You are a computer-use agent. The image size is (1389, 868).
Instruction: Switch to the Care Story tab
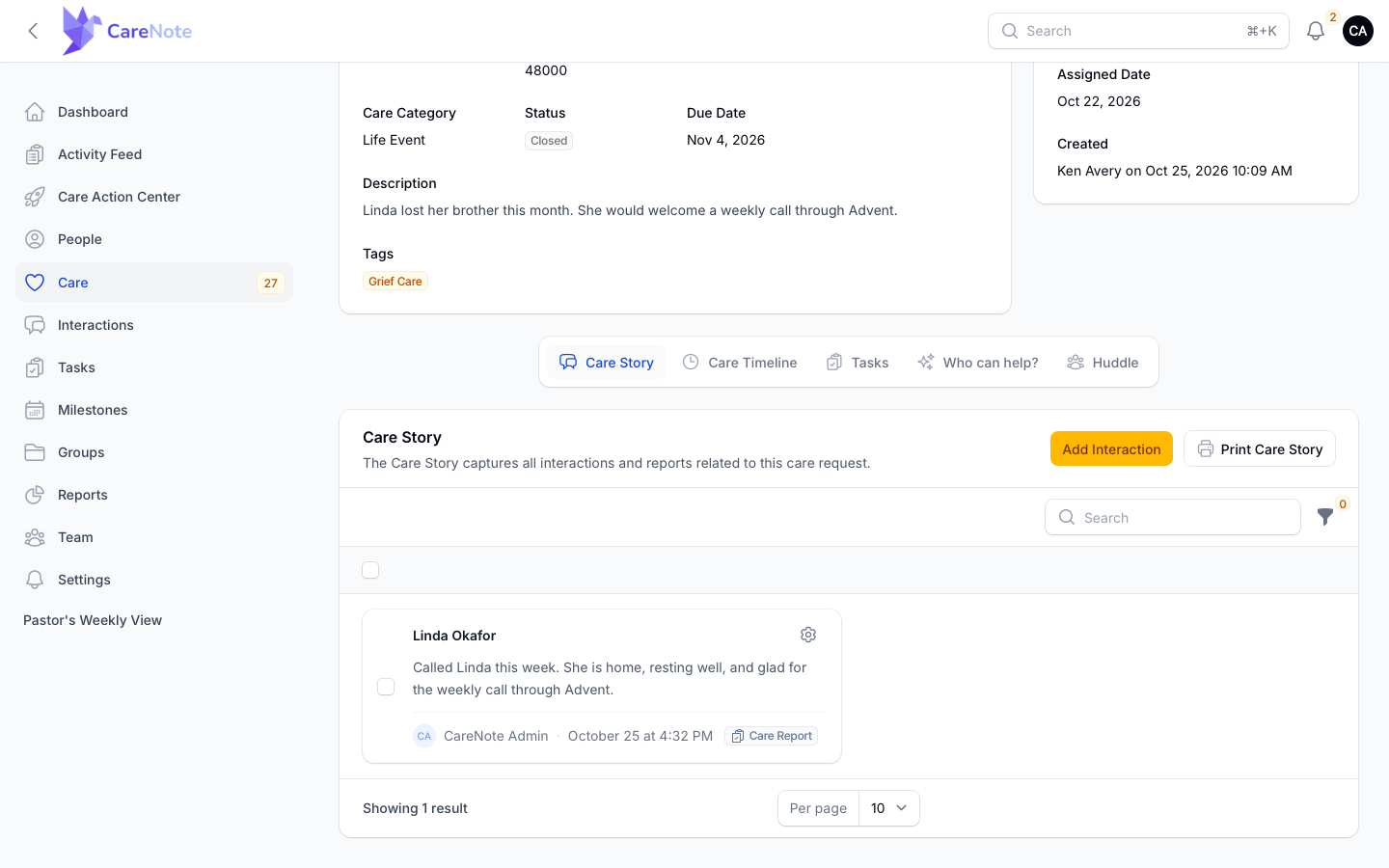point(607,363)
